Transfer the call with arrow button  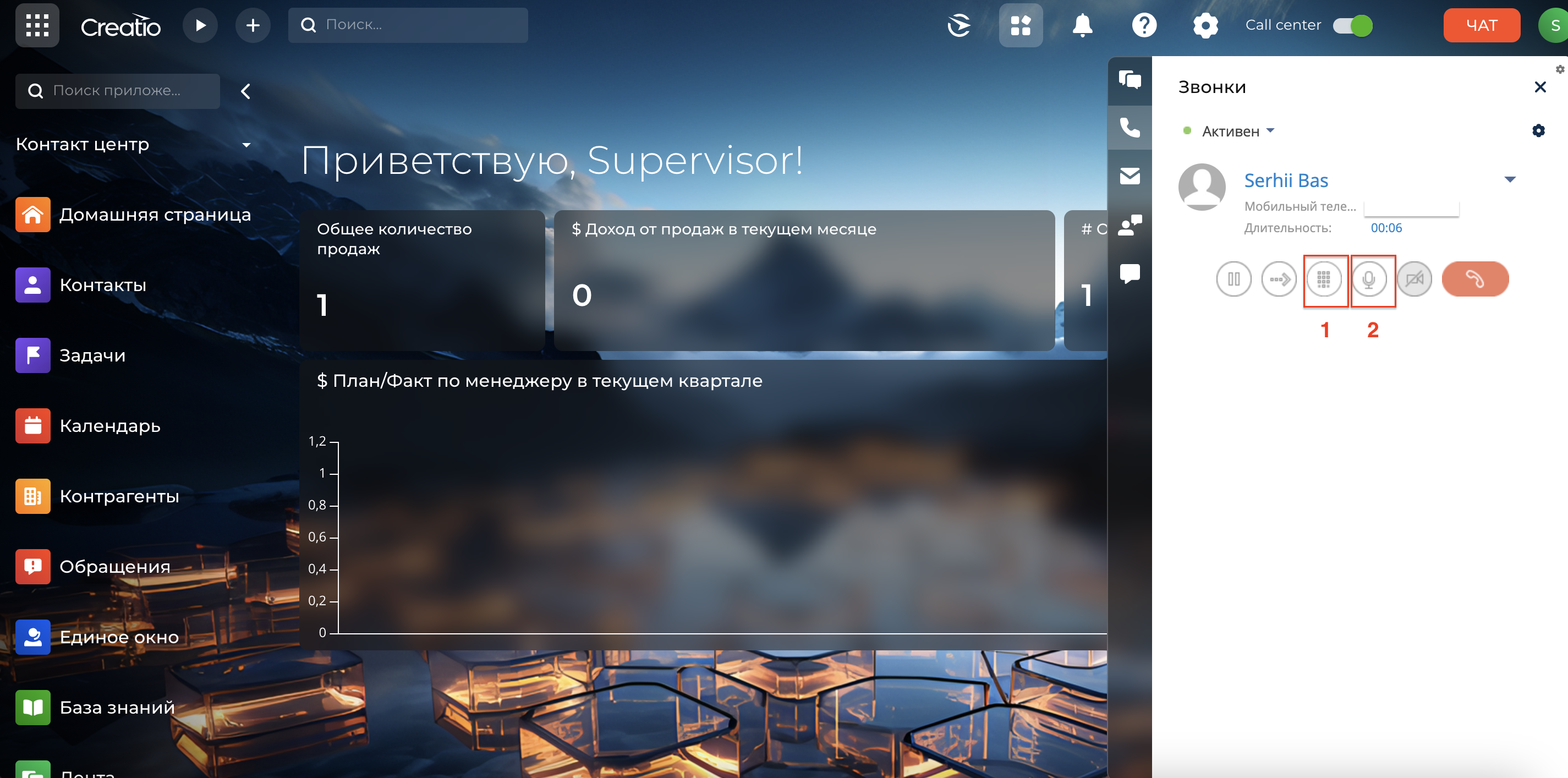point(1279,280)
